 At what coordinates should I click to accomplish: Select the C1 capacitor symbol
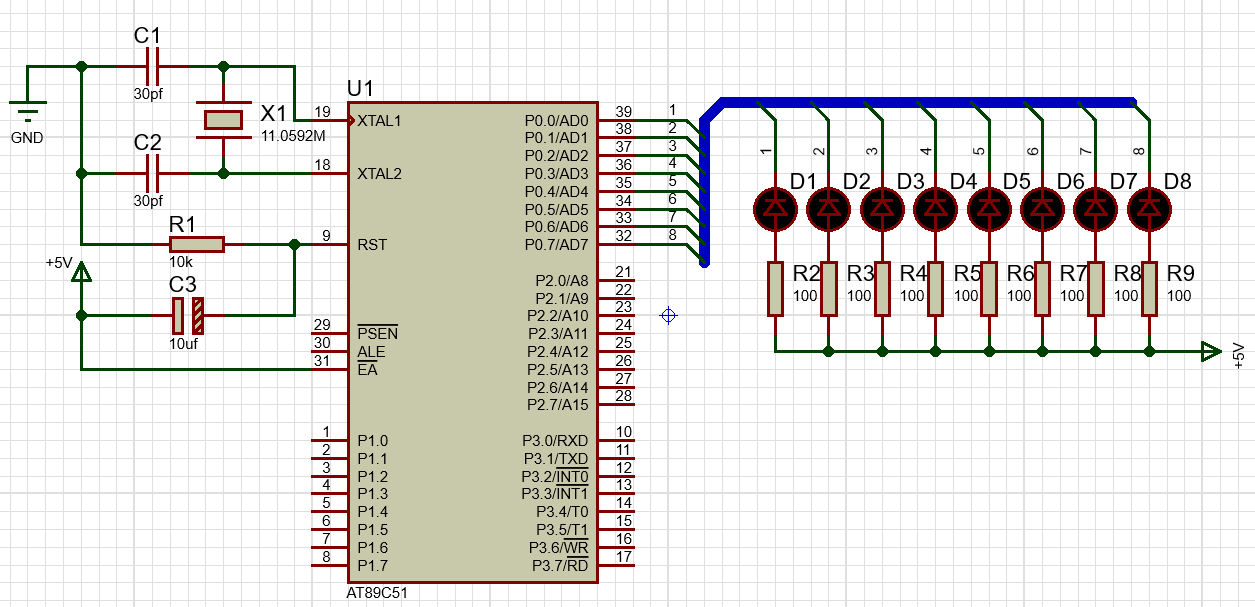point(152,67)
